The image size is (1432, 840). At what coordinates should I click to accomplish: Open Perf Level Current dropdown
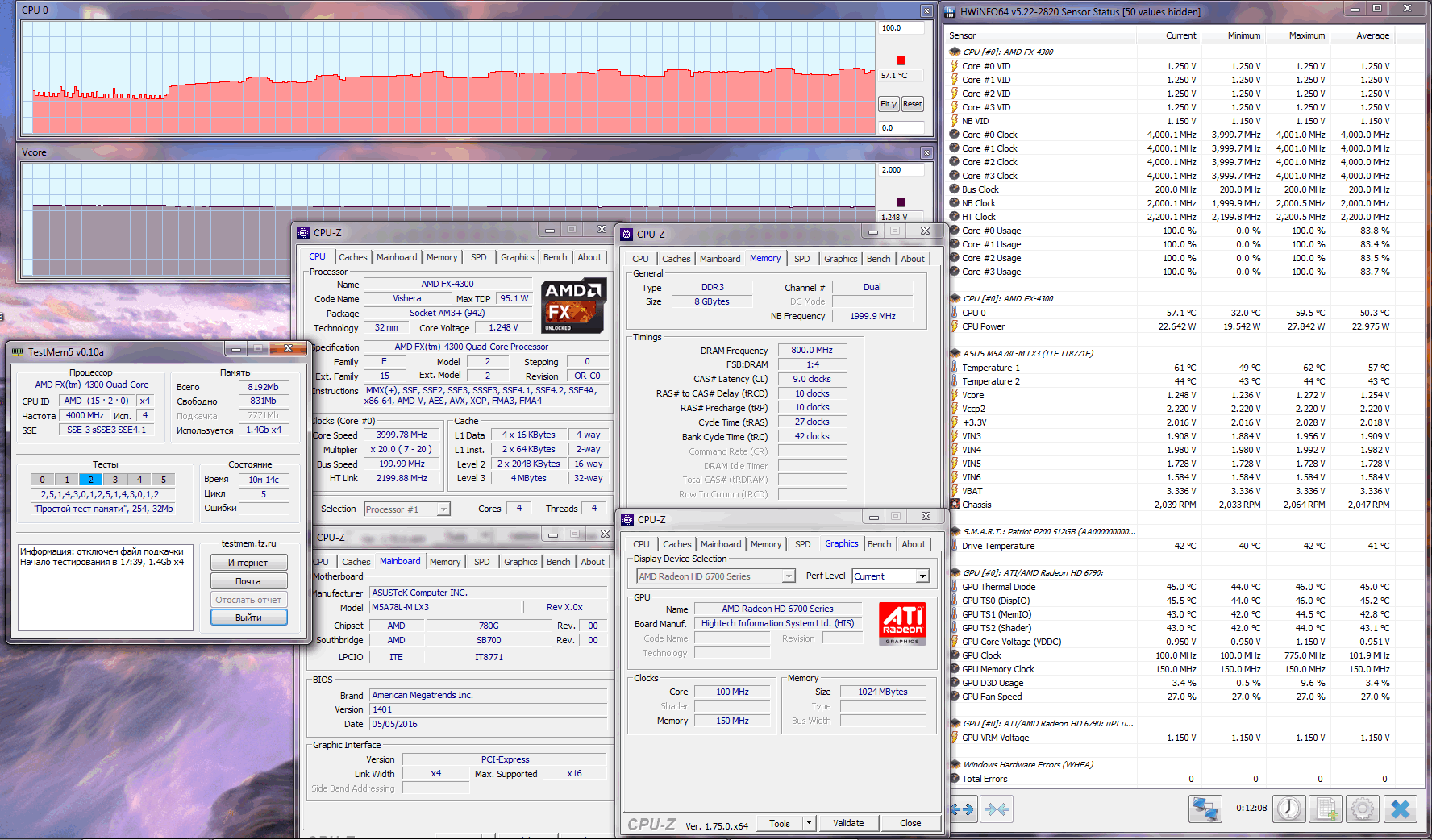tap(922, 576)
